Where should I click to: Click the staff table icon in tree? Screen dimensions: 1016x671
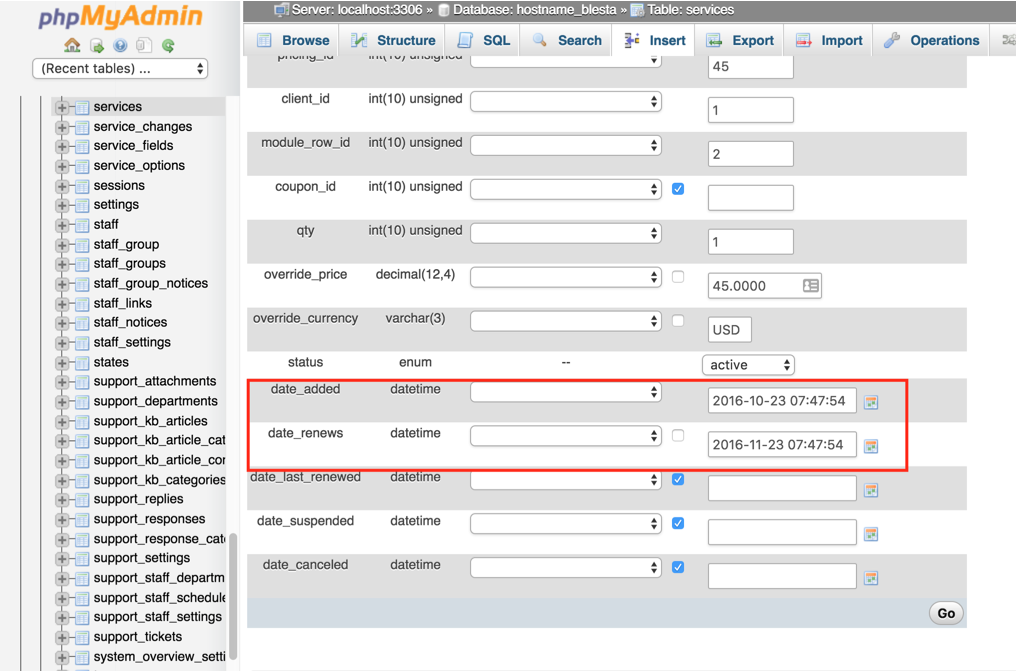pos(82,225)
